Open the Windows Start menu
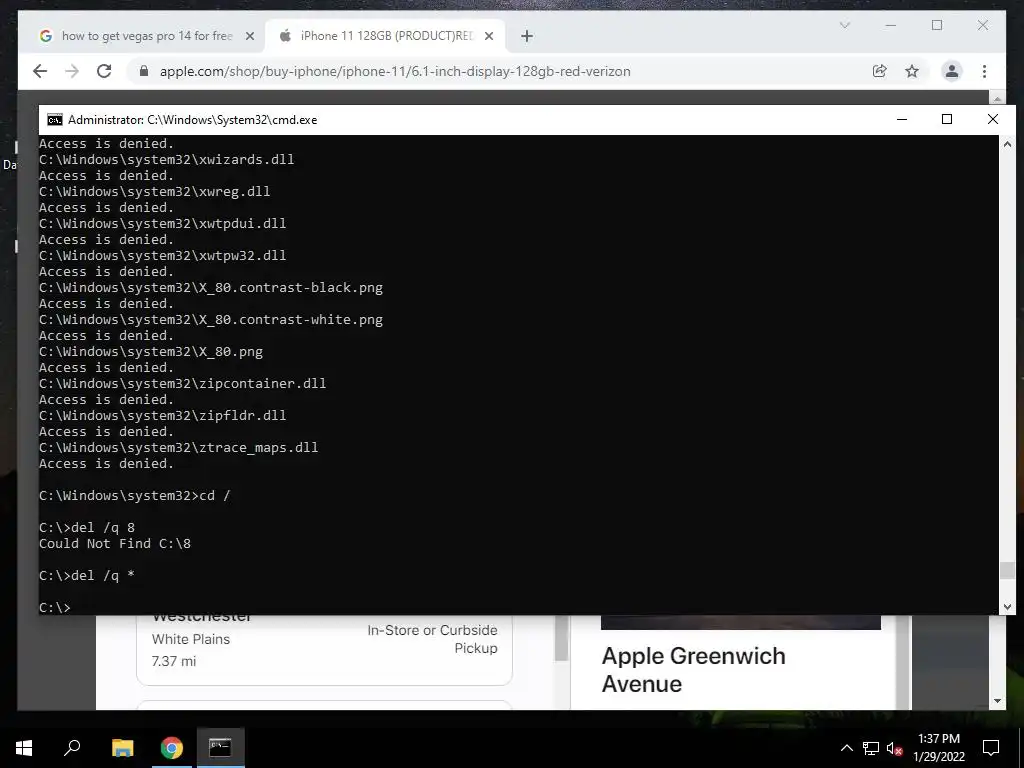The height and width of the screenshot is (768, 1024). (24, 748)
